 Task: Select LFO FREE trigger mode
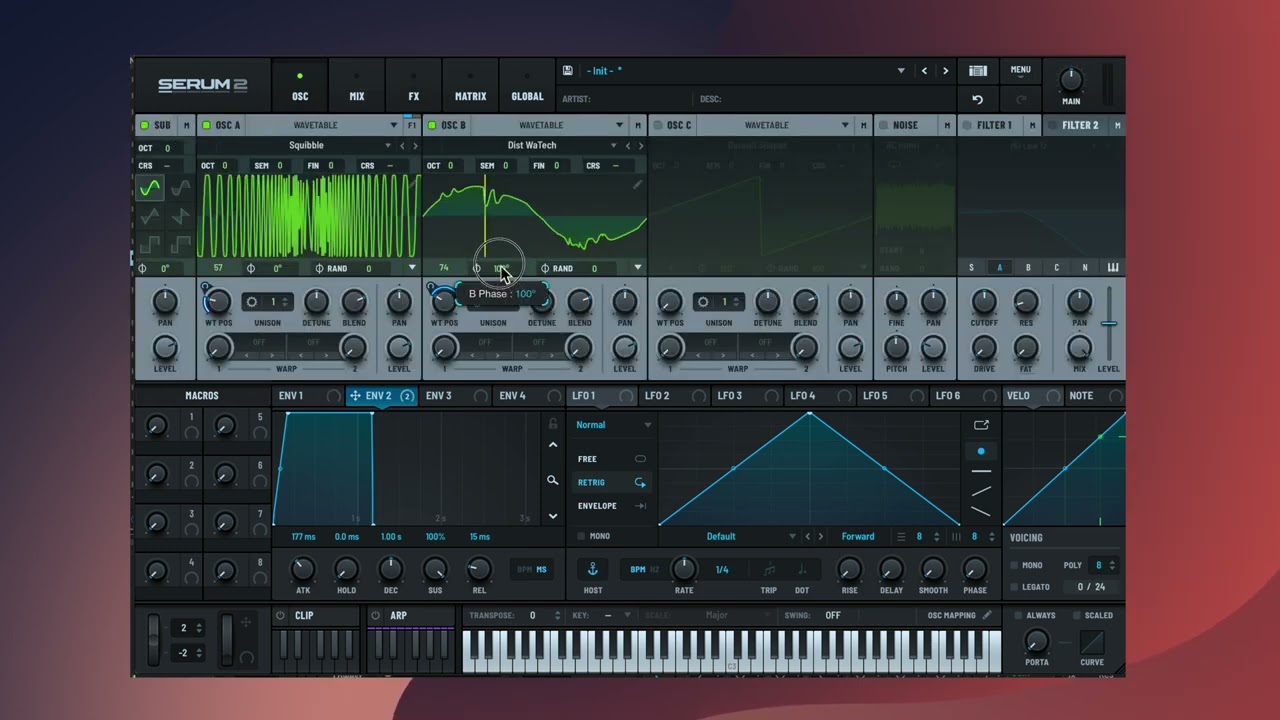[x=611, y=459]
